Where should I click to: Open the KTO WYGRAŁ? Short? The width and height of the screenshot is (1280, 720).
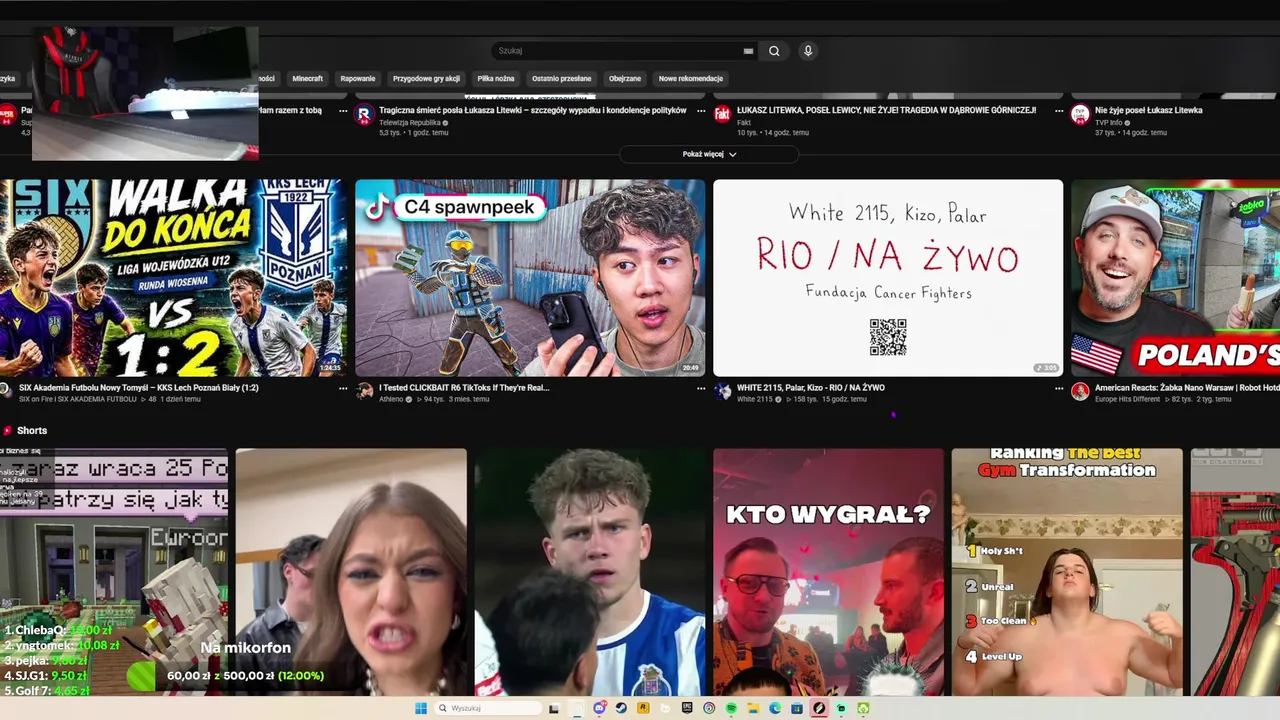click(828, 572)
